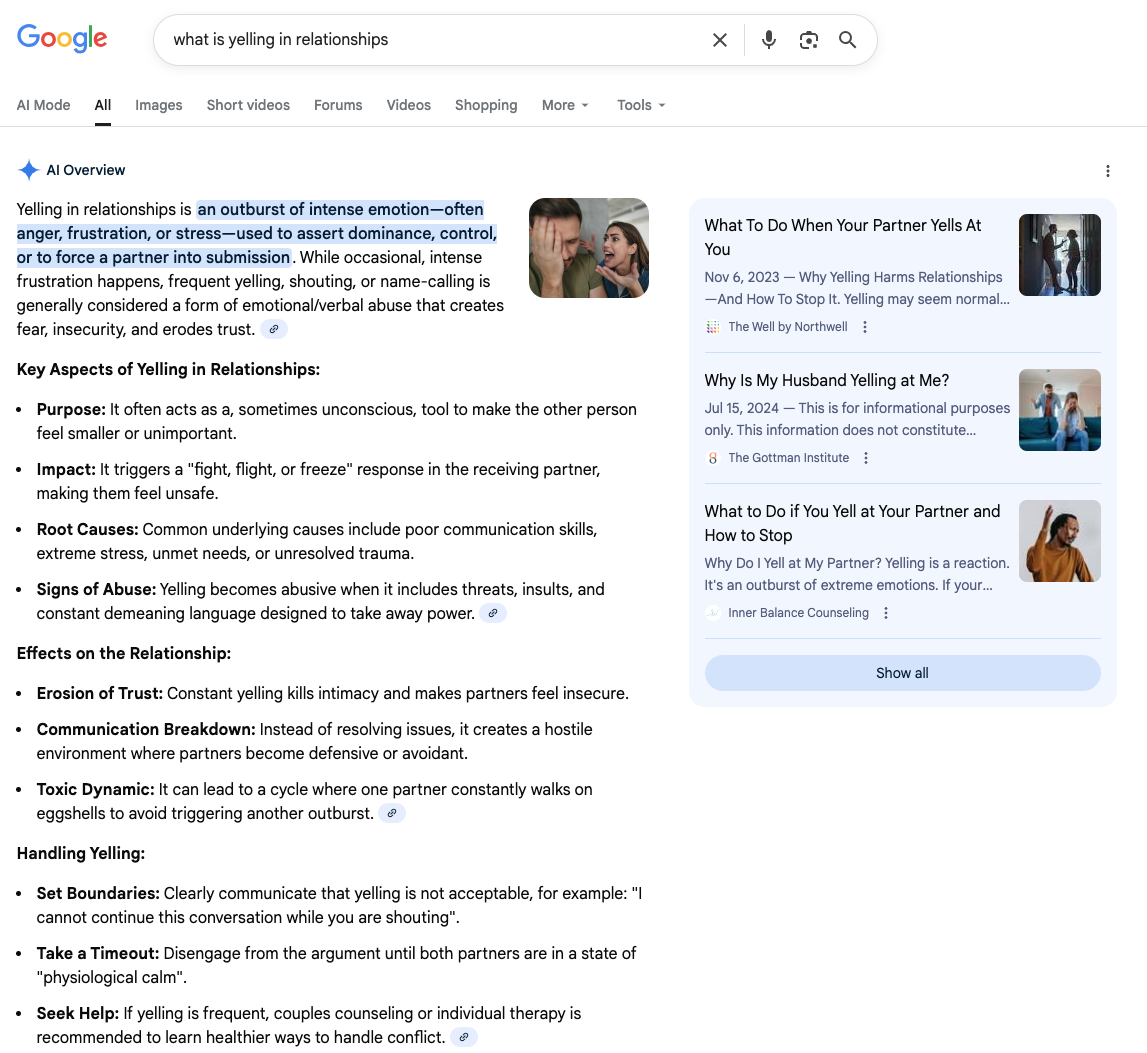The height and width of the screenshot is (1053, 1147).
Task: Click The Well by Northwell source name
Action: (x=788, y=327)
